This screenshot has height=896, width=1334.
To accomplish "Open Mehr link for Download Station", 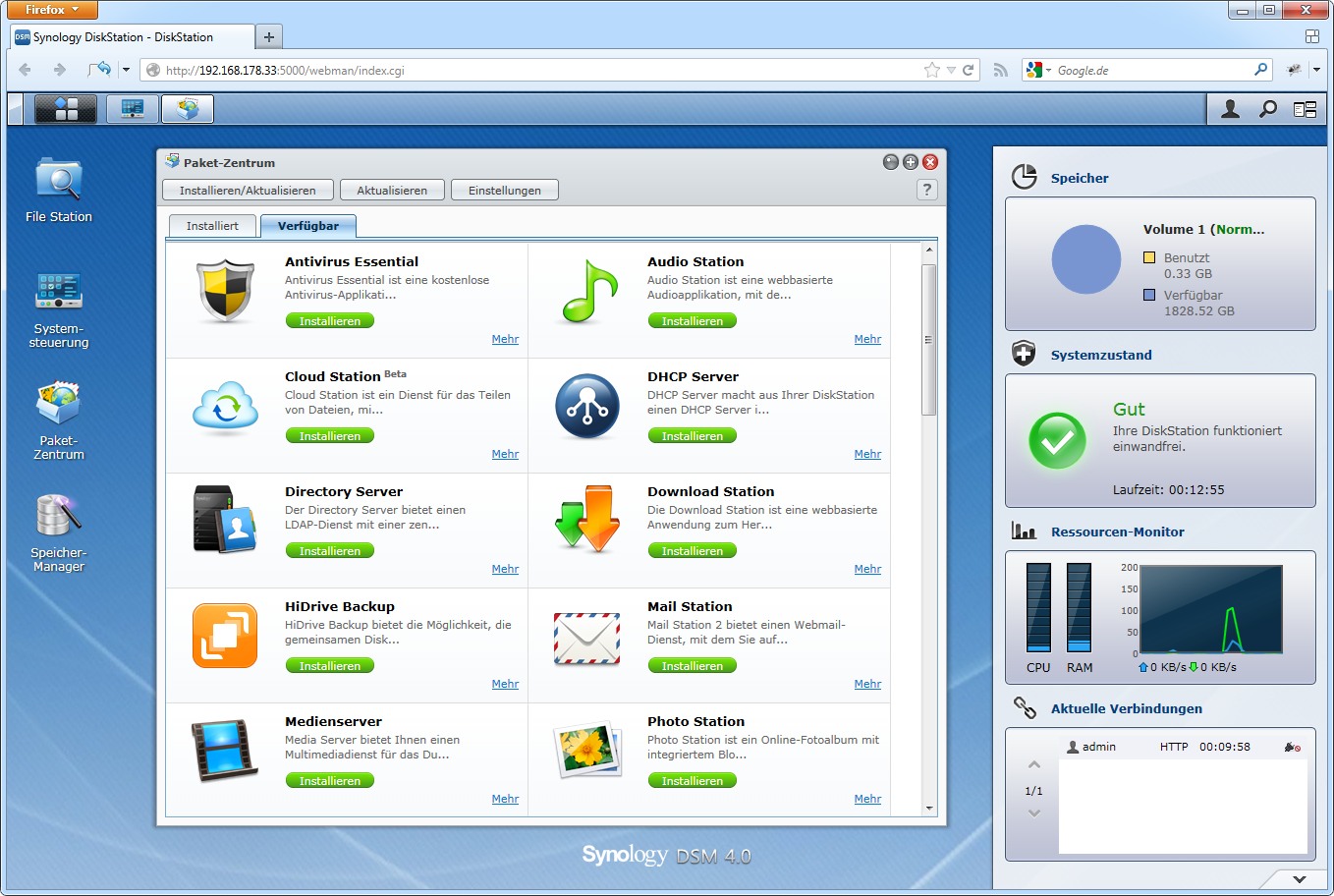I will (x=867, y=569).
